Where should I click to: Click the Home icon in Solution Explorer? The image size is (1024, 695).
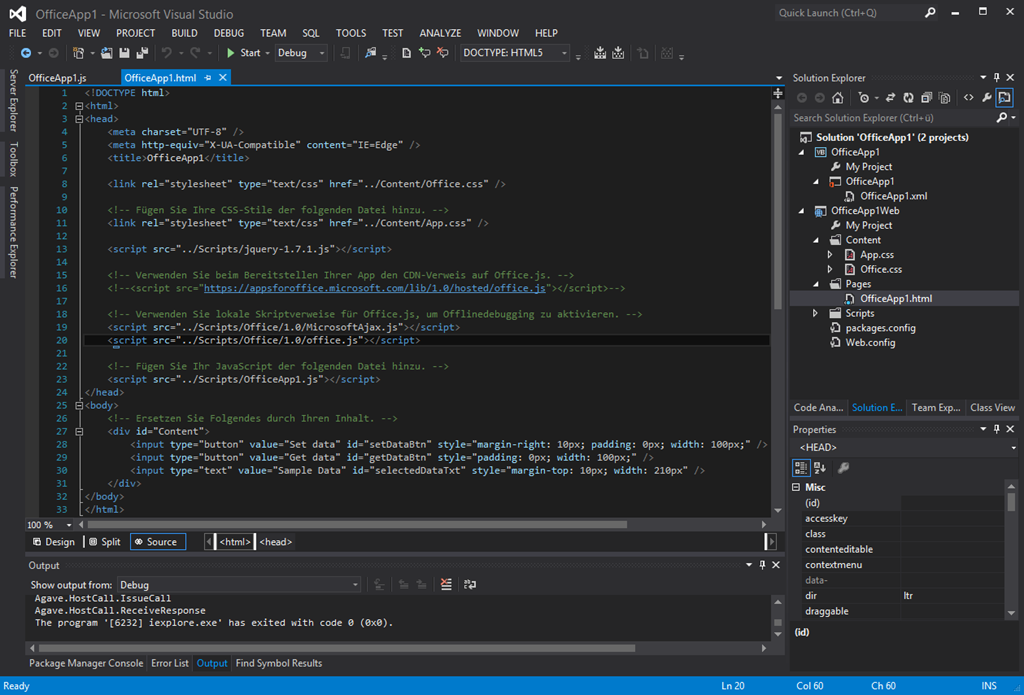tap(837, 98)
